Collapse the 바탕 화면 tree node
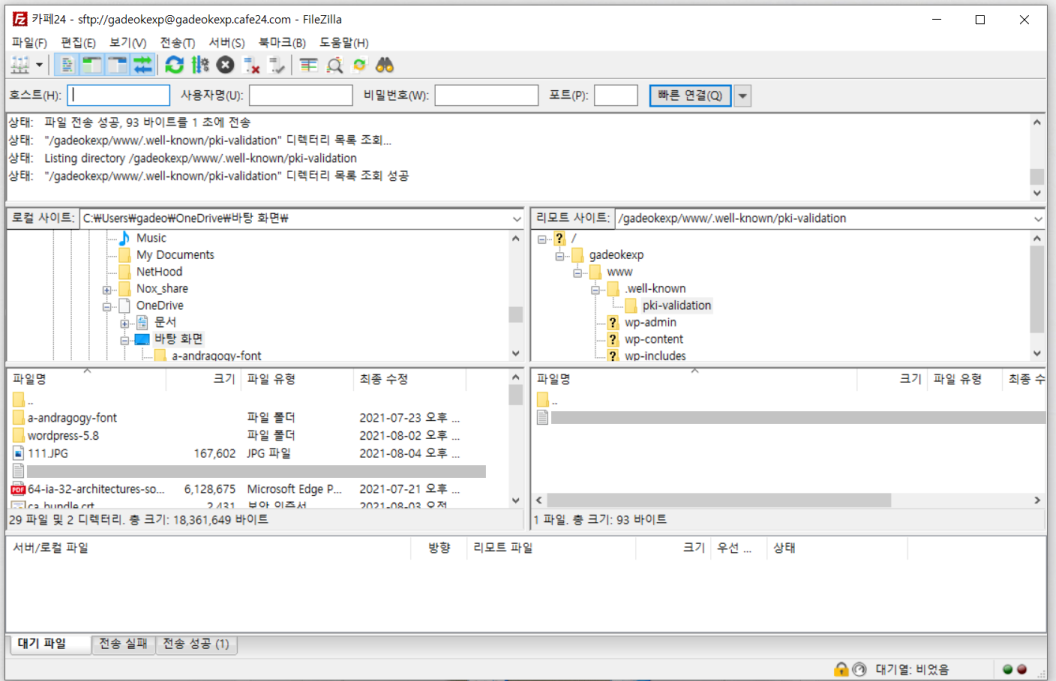 125,340
